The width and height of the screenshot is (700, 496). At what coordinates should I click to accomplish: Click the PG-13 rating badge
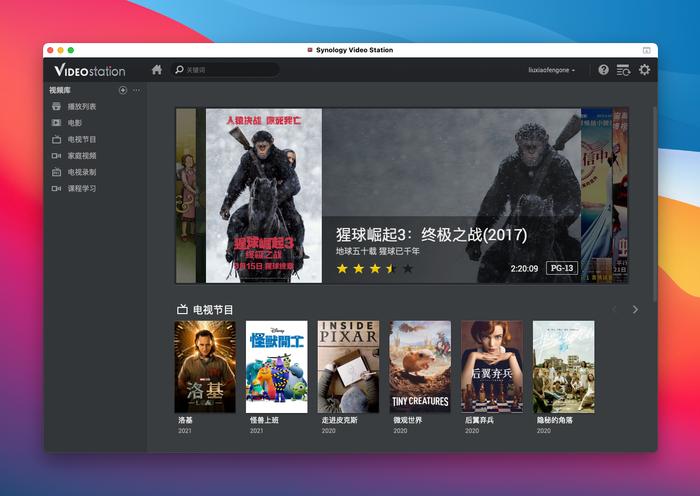[x=562, y=268]
